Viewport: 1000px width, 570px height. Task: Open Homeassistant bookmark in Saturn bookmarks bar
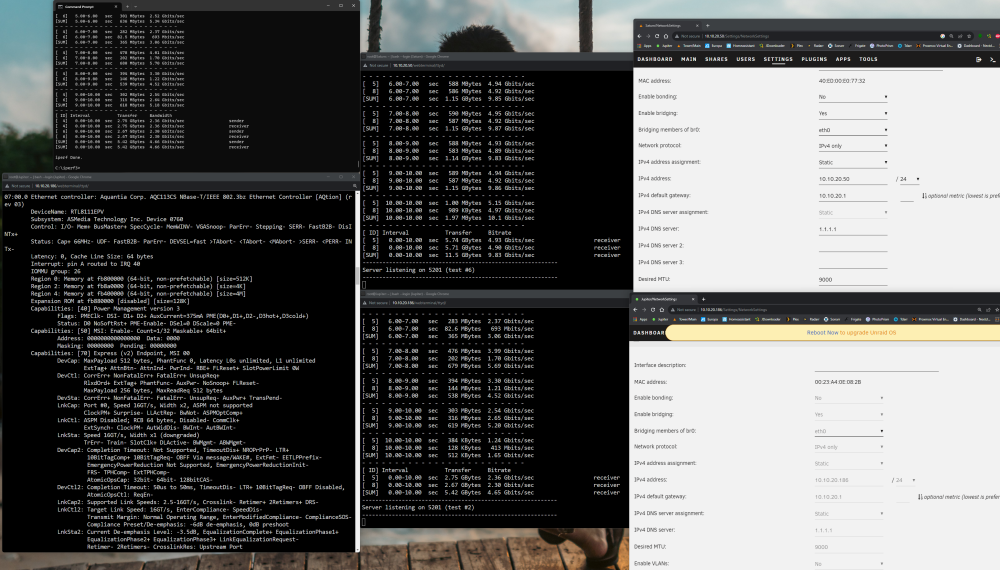coord(740,46)
